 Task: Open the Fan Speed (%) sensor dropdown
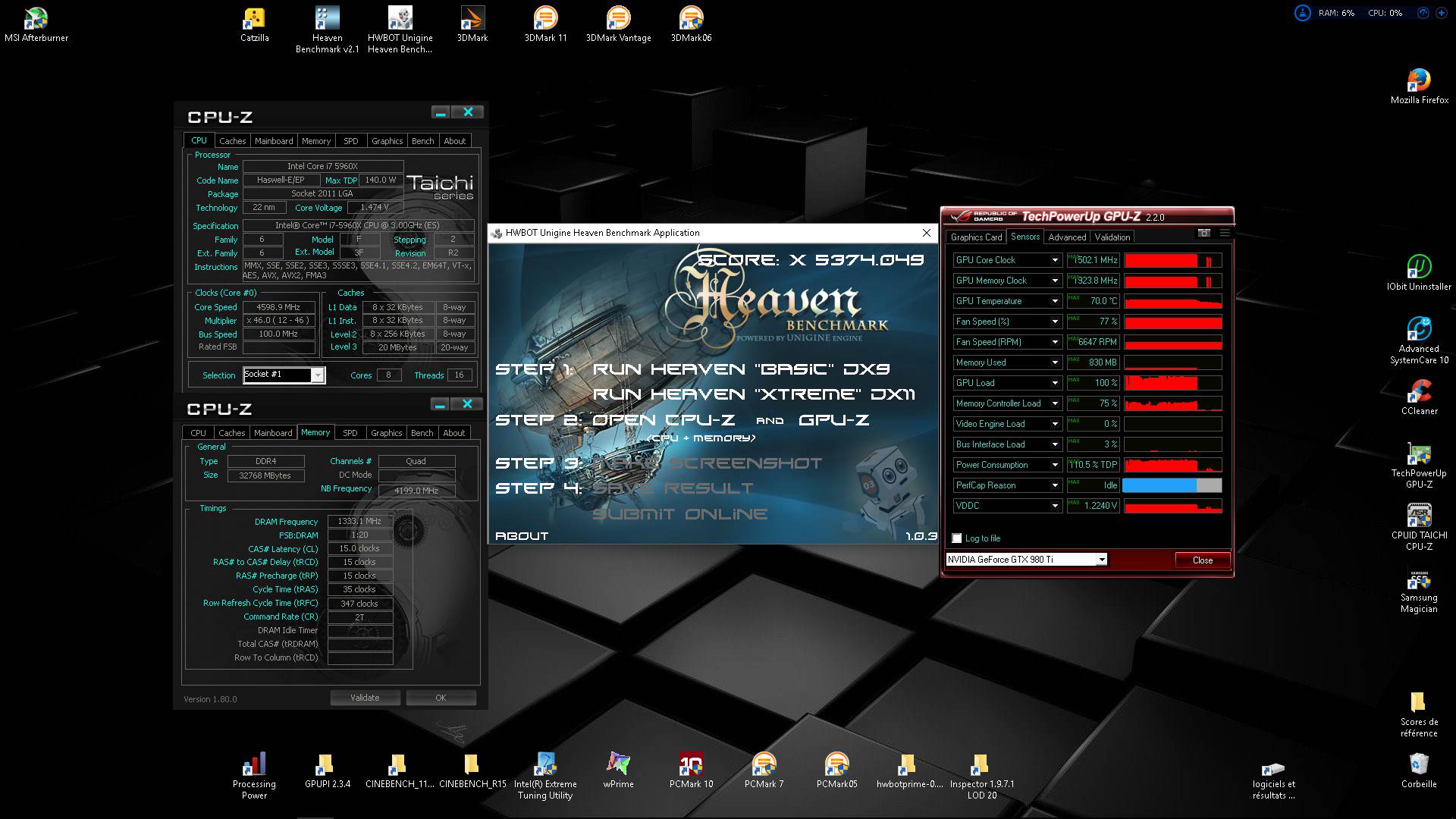[x=1055, y=322]
